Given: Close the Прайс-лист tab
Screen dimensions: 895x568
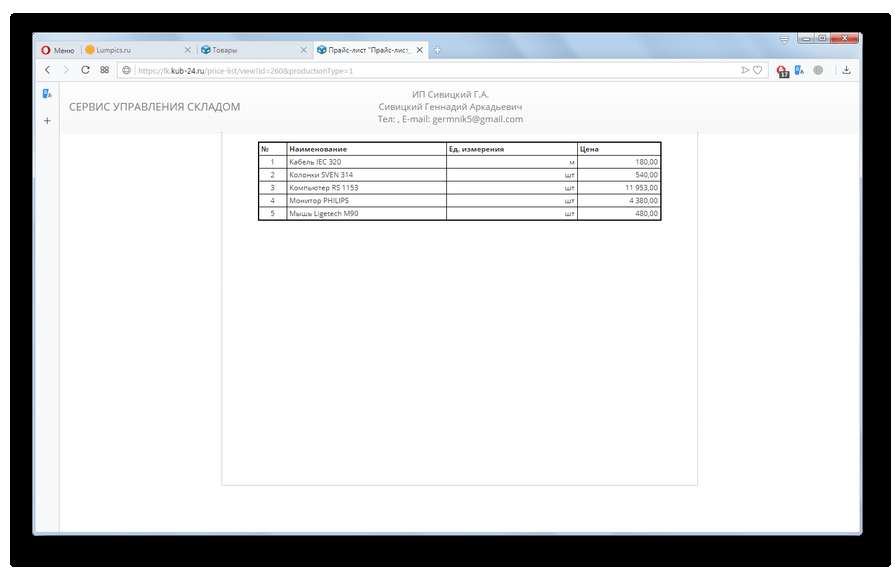Looking at the screenshot, I should 420,50.
